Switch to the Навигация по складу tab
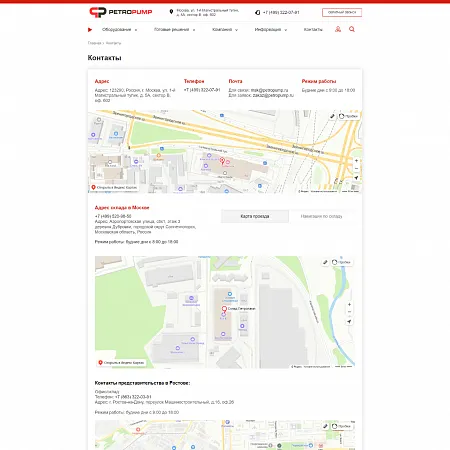 click(321, 216)
